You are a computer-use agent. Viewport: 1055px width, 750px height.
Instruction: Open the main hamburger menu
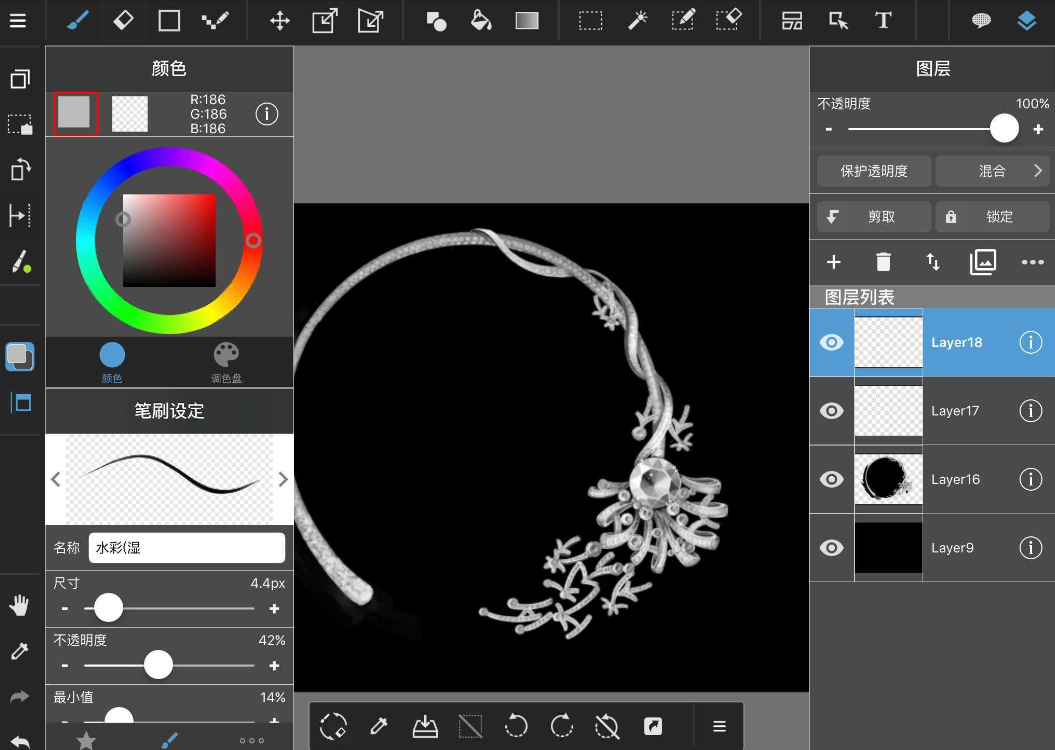point(18,21)
